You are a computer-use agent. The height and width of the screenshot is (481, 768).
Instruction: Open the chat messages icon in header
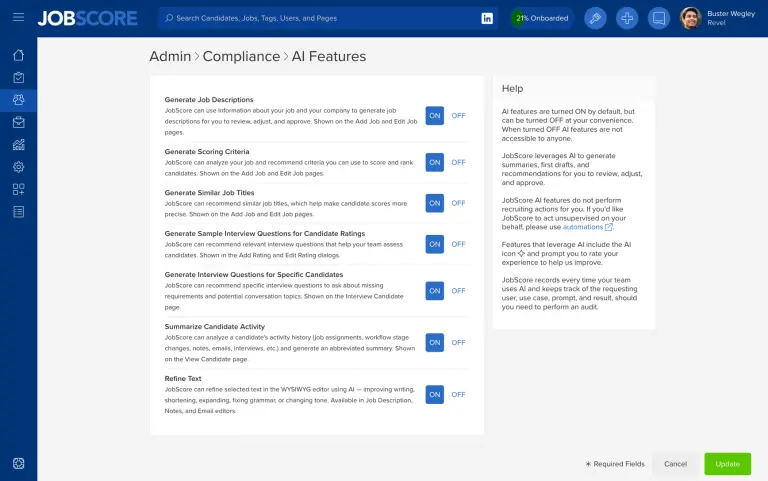[659, 18]
